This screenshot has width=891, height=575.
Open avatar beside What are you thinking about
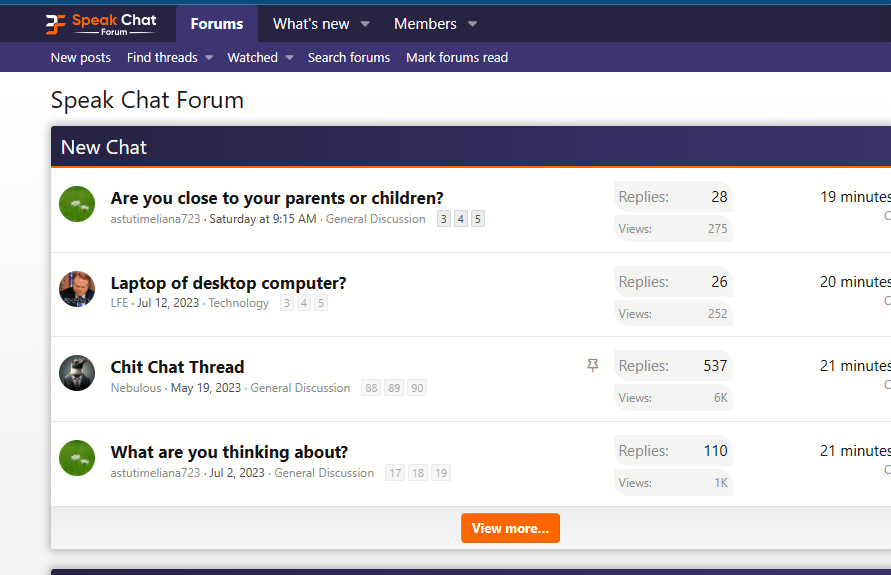coord(77,458)
